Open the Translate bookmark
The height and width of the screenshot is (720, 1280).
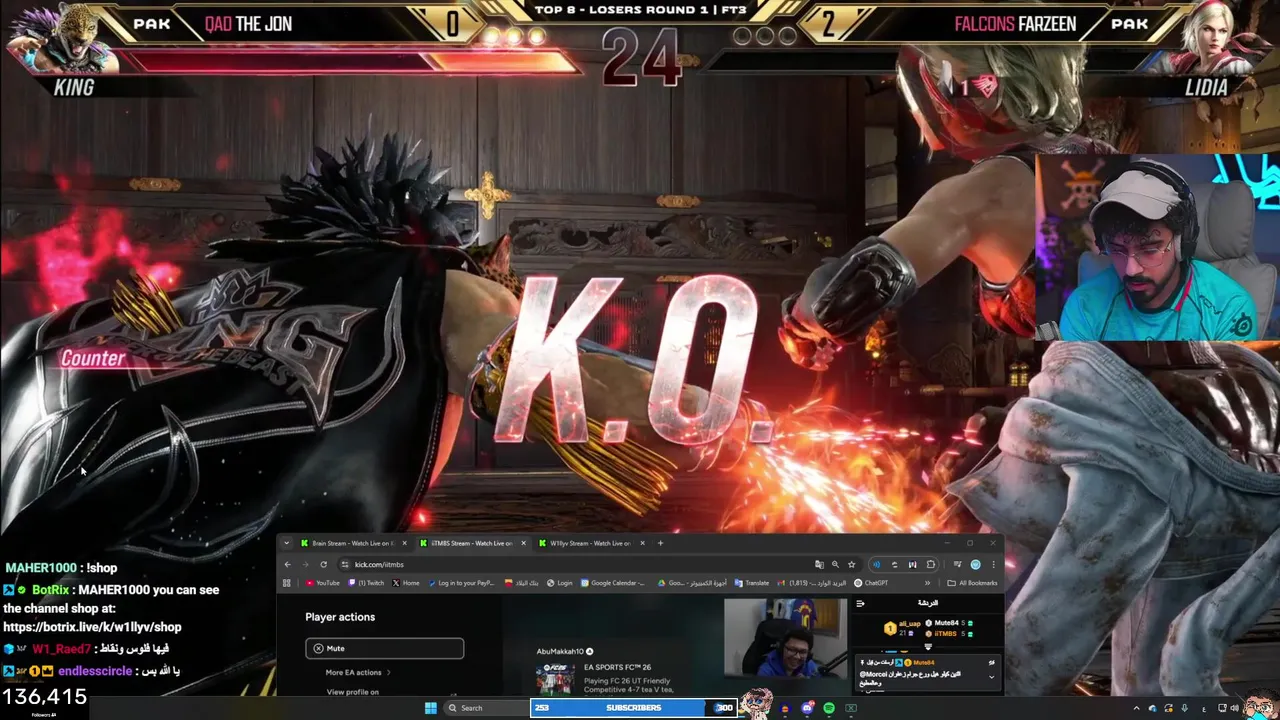coord(753,583)
